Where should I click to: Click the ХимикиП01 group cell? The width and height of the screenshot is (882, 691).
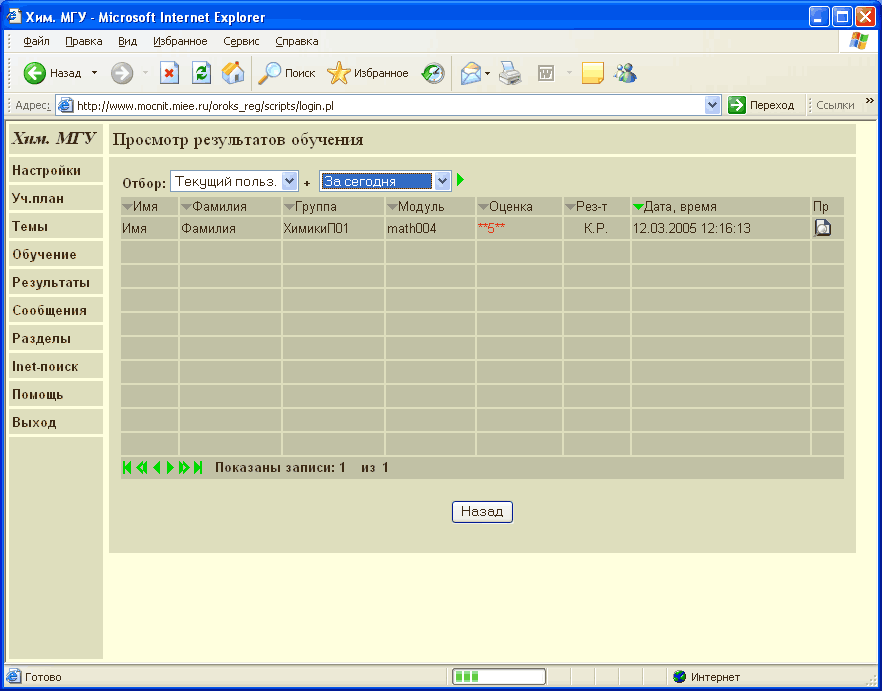click(333, 228)
